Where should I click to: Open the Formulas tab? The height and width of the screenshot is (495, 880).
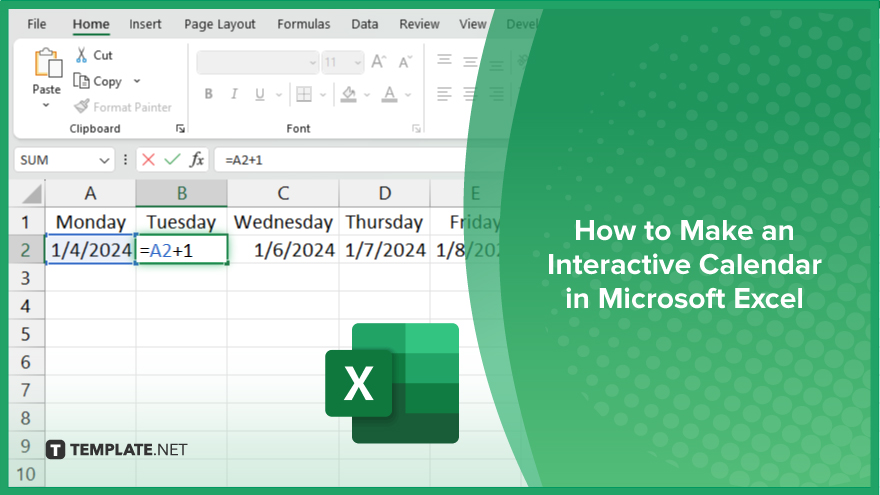(304, 24)
